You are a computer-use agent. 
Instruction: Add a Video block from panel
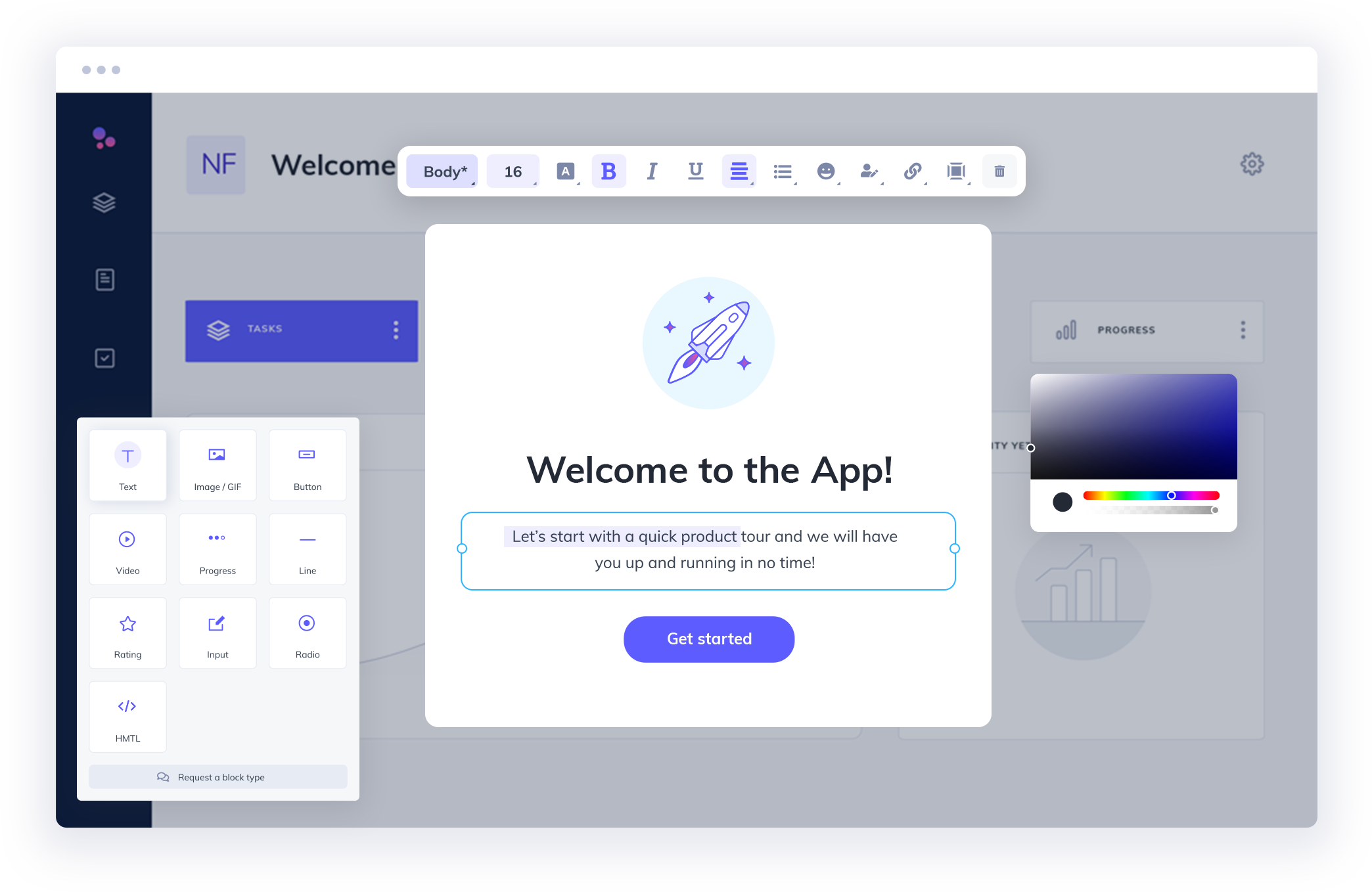click(x=127, y=549)
